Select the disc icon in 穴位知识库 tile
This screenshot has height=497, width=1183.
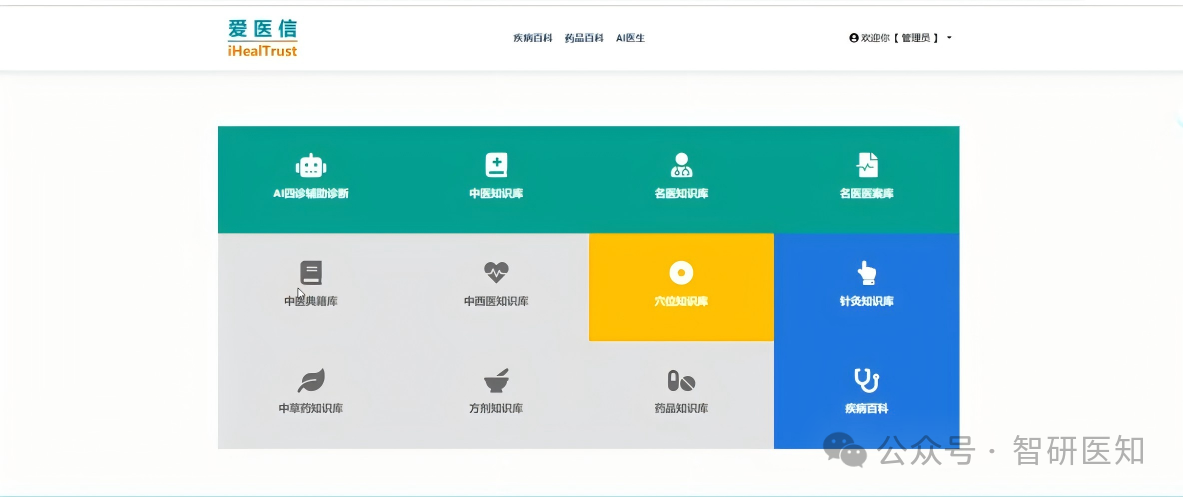point(681,273)
